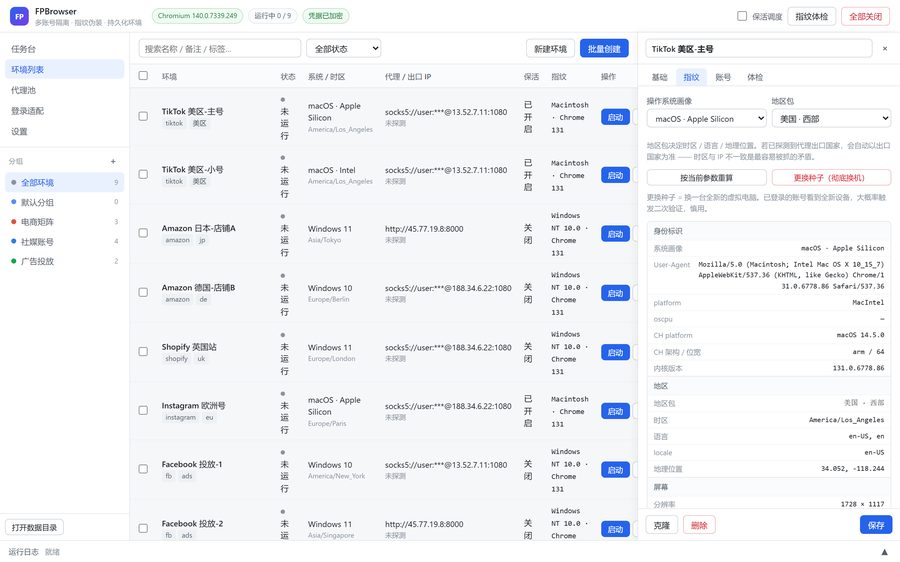
Task: Click the red 删除 button
Action: click(x=699, y=525)
